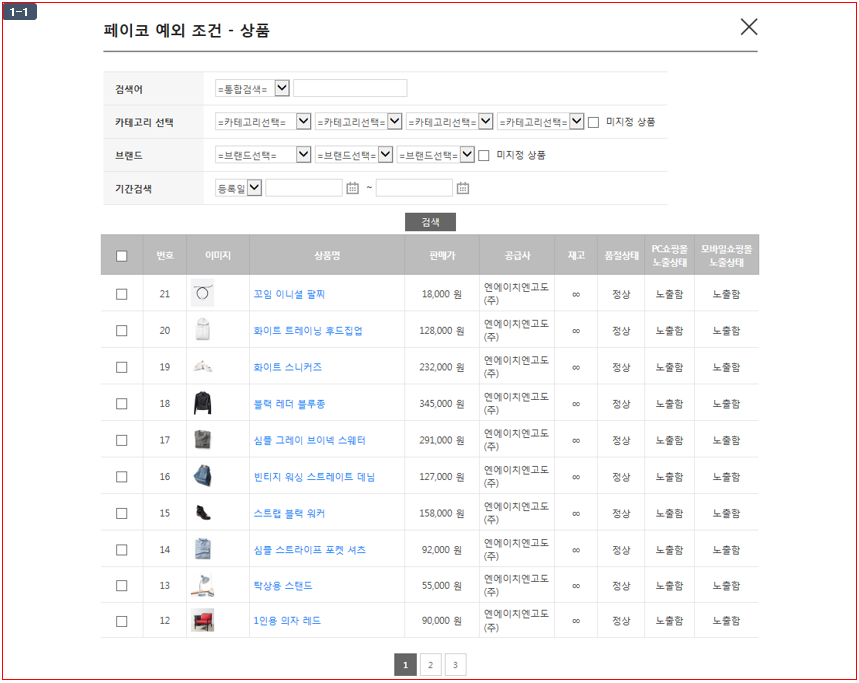The width and height of the screenshot is (859, 683).
Task: Click the red chair thumbnail in row 12
Action: [202, 621]
